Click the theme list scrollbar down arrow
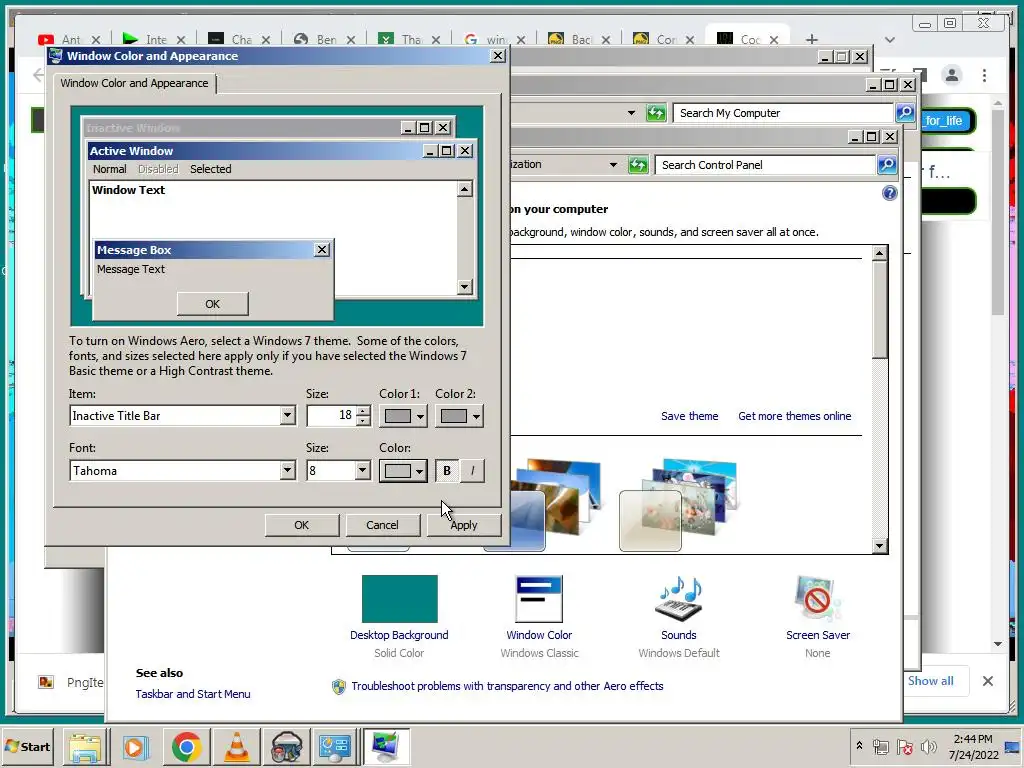The height and width of the screenshot is (768, 1024). coord(880,546)
